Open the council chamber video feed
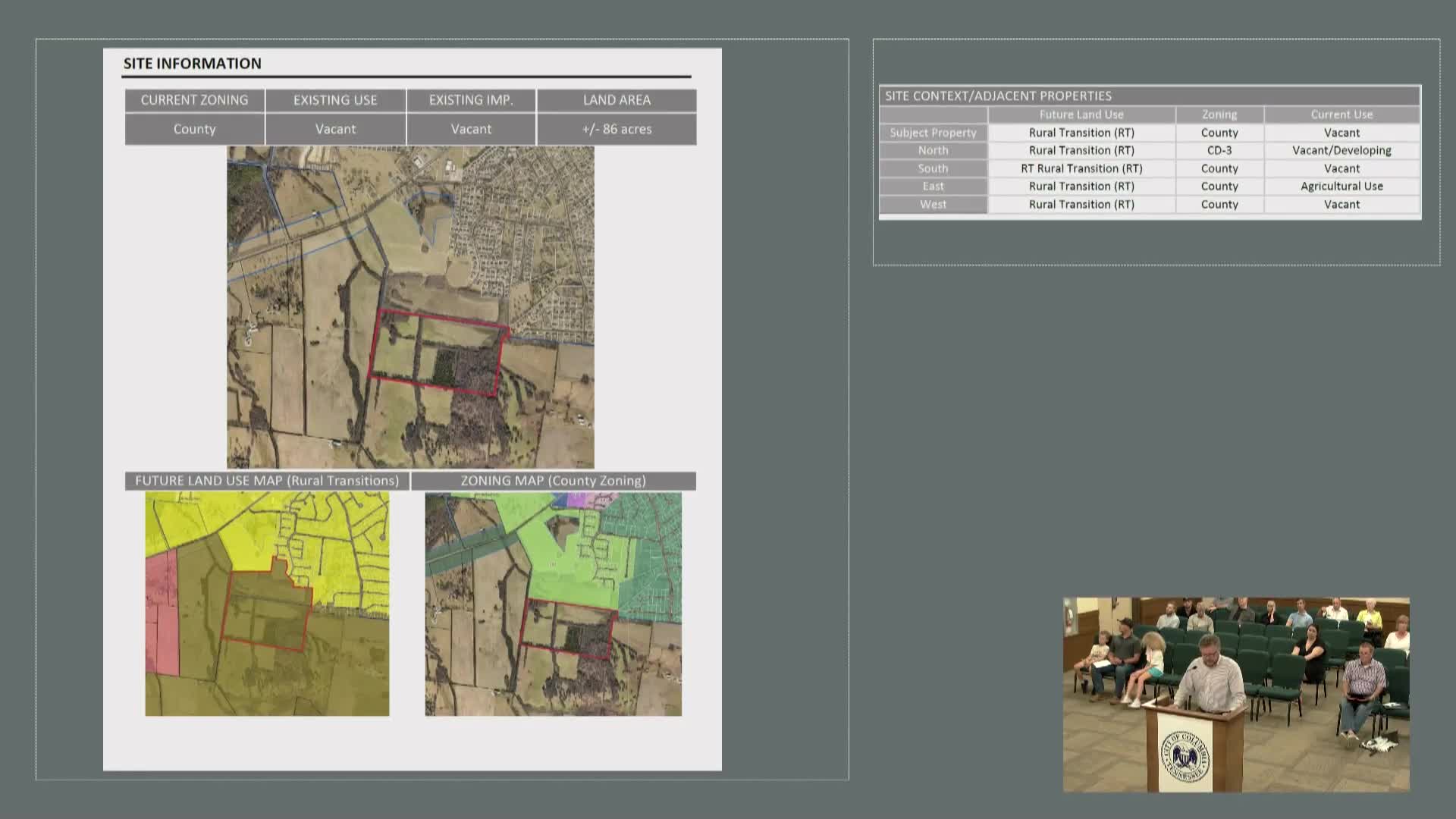Viewport: 1456px width, 819px height. (x=1236, y=695)
